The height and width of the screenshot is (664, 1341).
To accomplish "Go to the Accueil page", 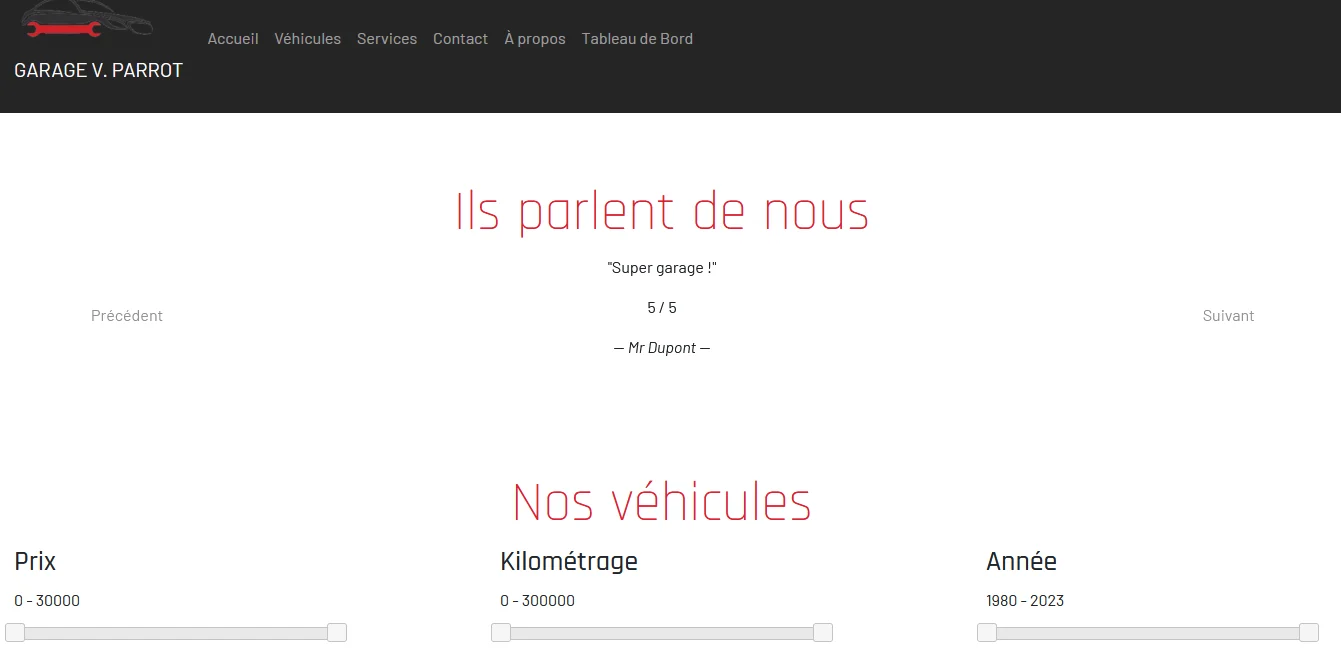I will pyautogui.click(x=233, y=39).
